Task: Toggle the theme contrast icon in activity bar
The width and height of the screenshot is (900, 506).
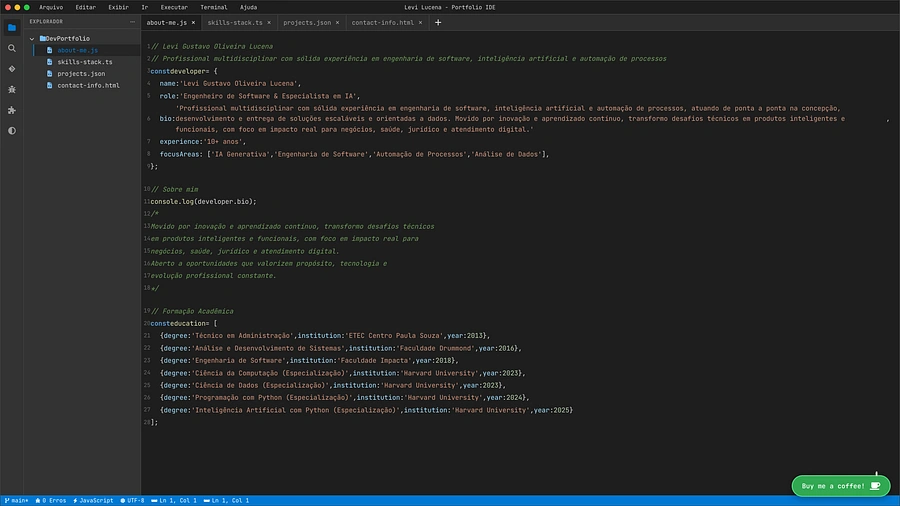Action: (x=12, y=130)
